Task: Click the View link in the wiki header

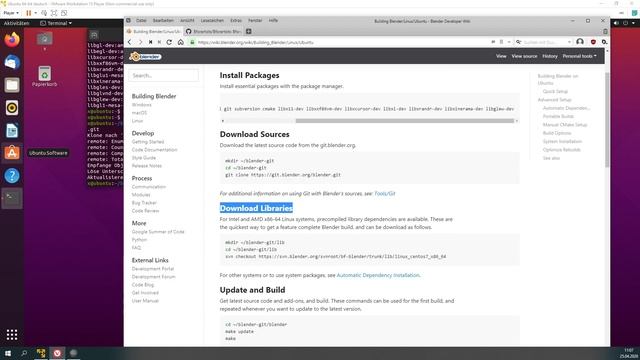Action: tap(501, 56)
